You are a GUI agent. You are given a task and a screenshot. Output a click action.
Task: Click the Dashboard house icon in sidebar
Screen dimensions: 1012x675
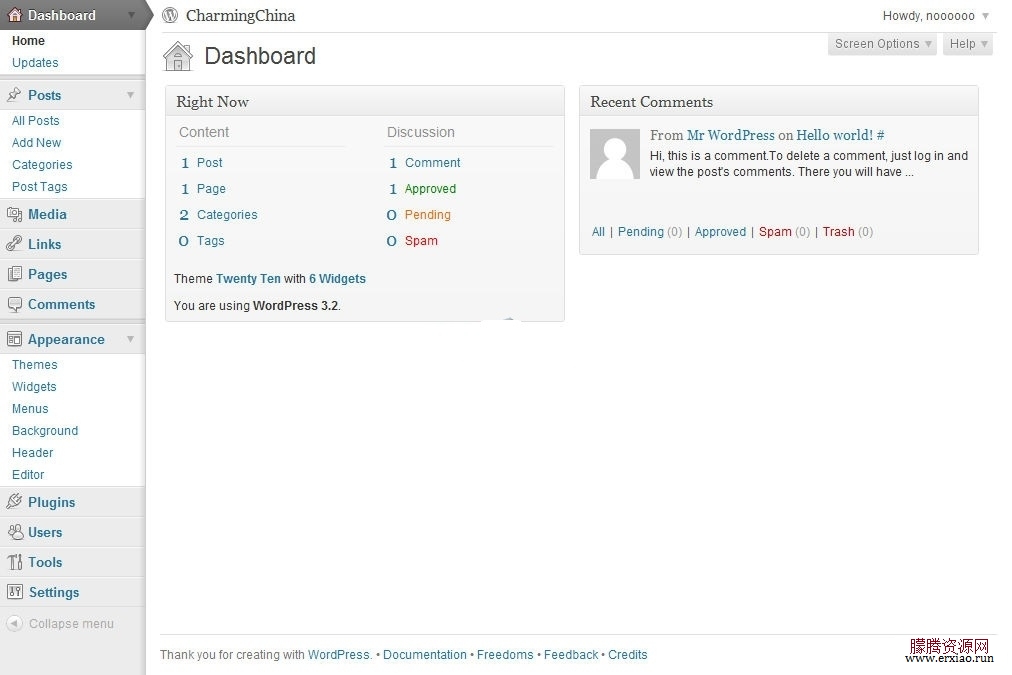15,15
